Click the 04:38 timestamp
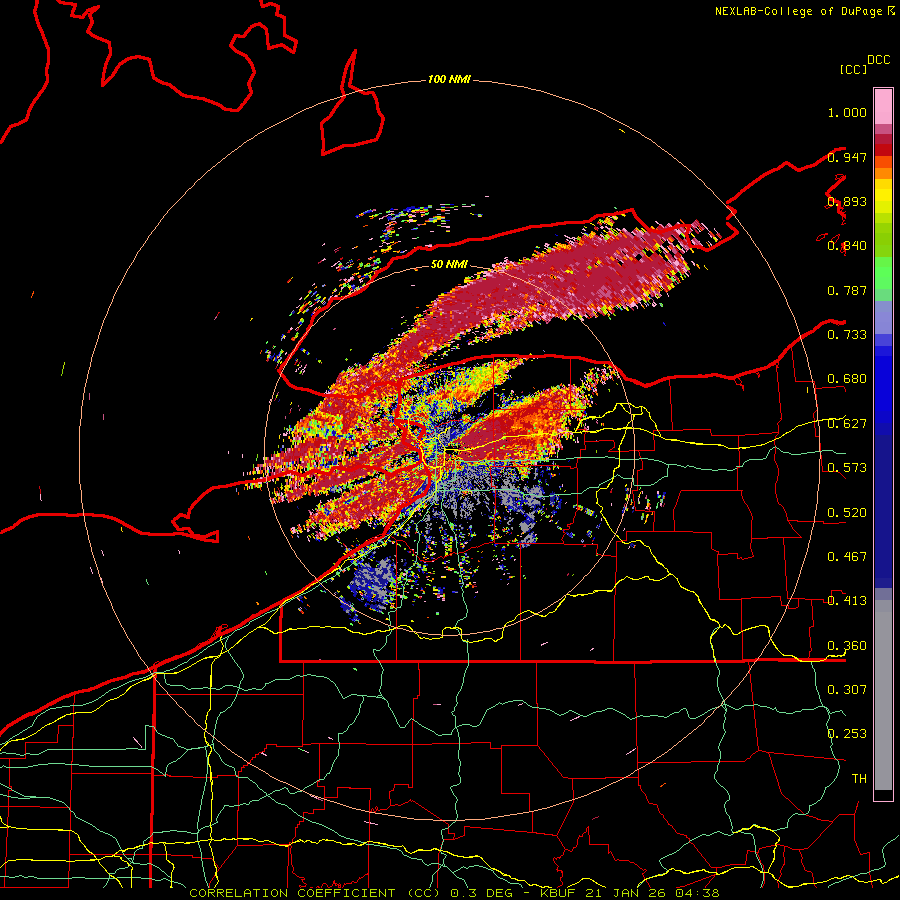The image size is (900, 900). 697,893
